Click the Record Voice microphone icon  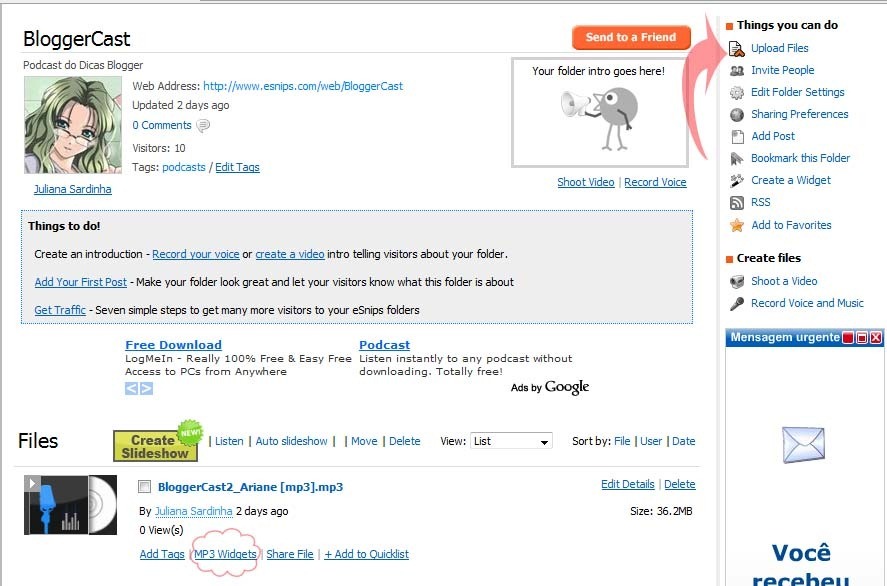pos(737,304)
